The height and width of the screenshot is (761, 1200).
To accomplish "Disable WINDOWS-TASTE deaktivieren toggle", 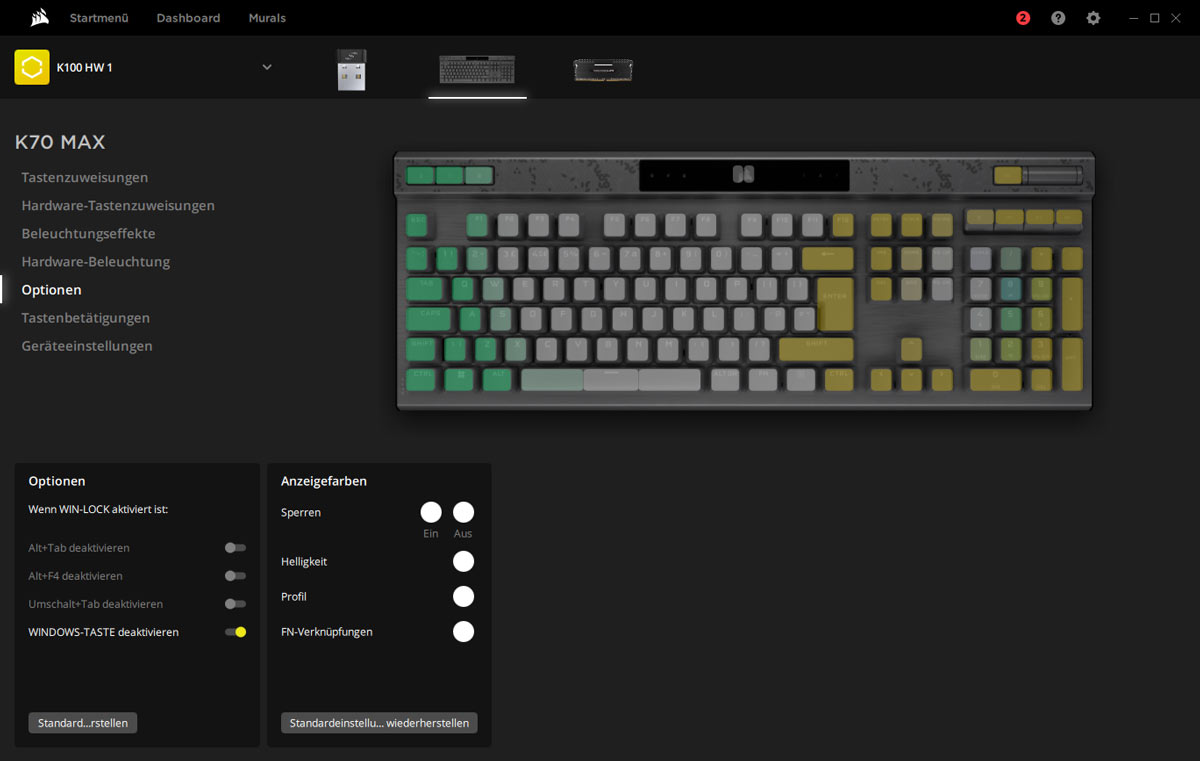I will (235, 632).
